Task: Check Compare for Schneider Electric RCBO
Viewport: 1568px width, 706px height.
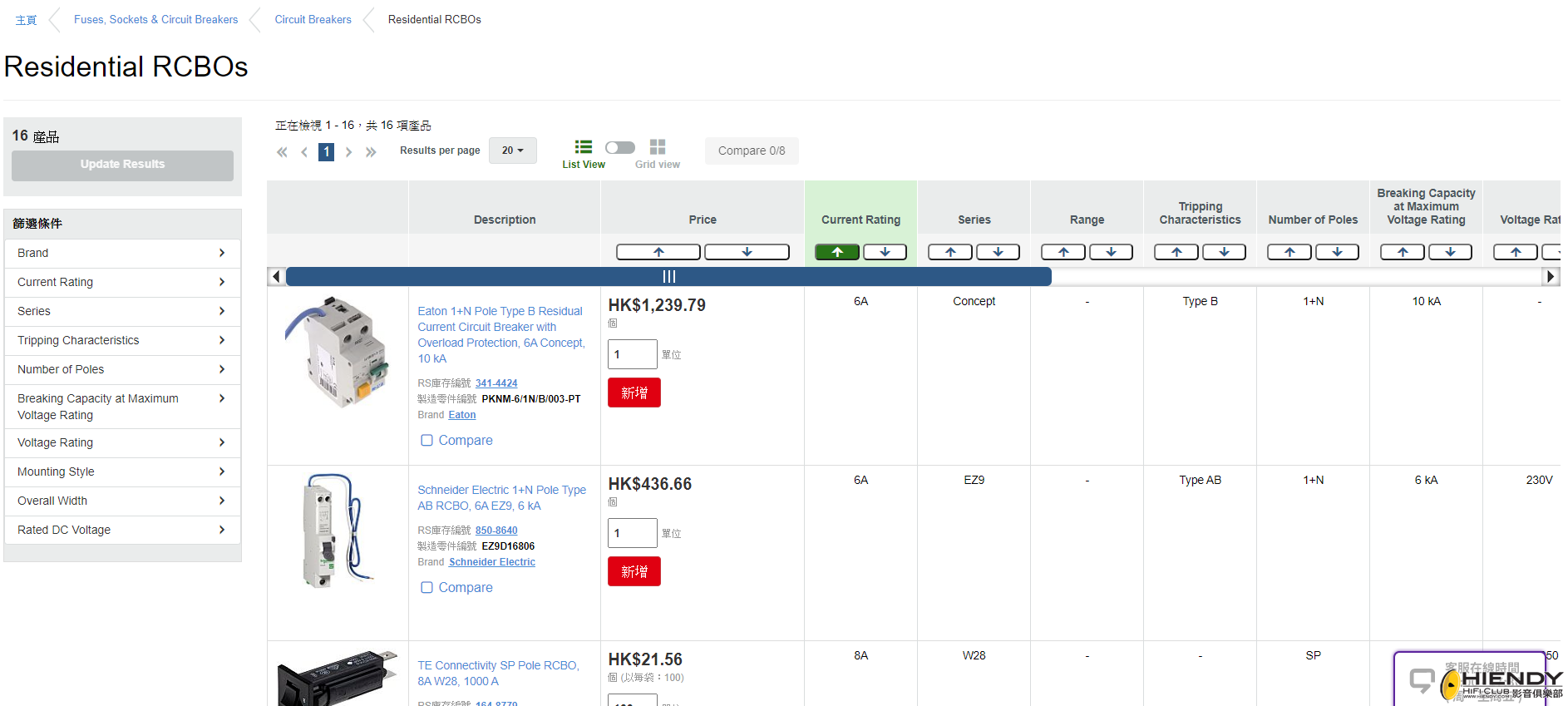Action: point(427,588)
